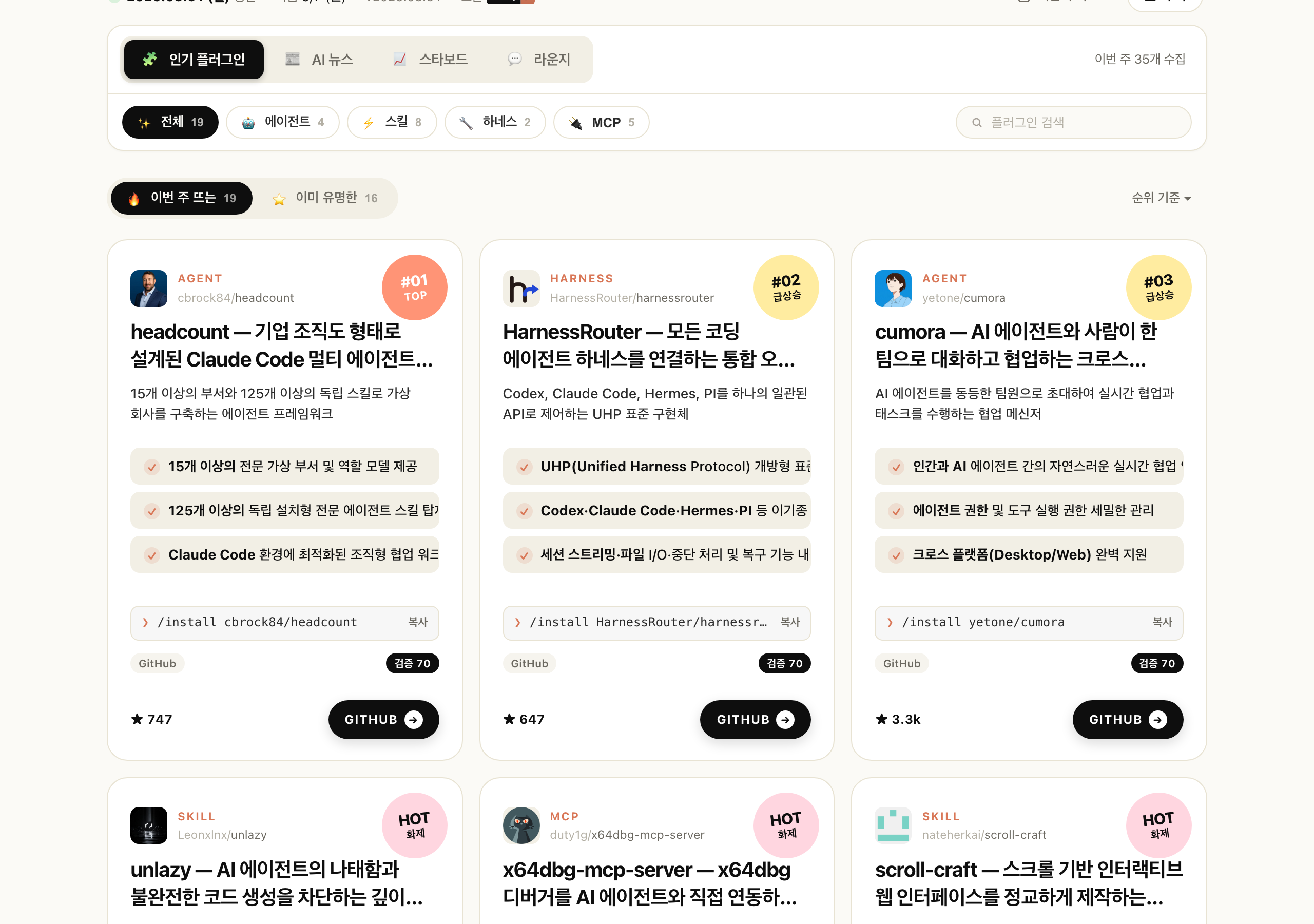
Task: Open the 라운지 tab
Action: tap(538, 60)
